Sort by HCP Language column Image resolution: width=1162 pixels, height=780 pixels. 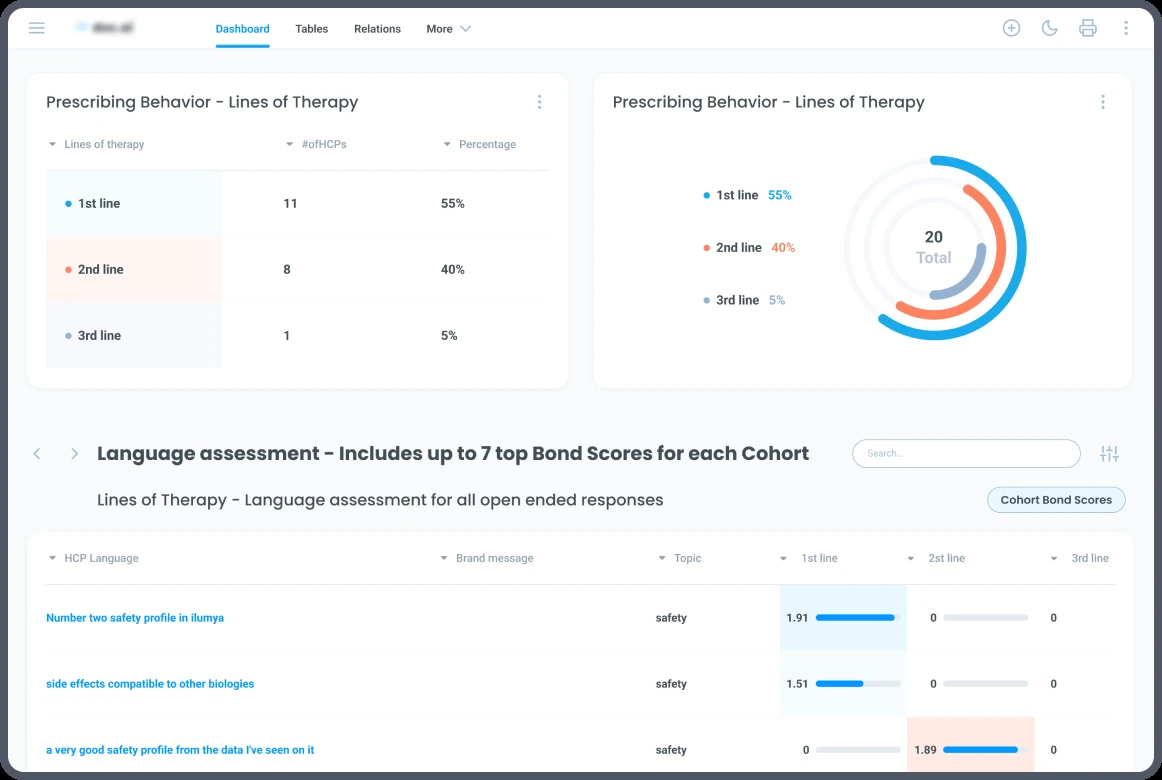[x=93, y=559]
